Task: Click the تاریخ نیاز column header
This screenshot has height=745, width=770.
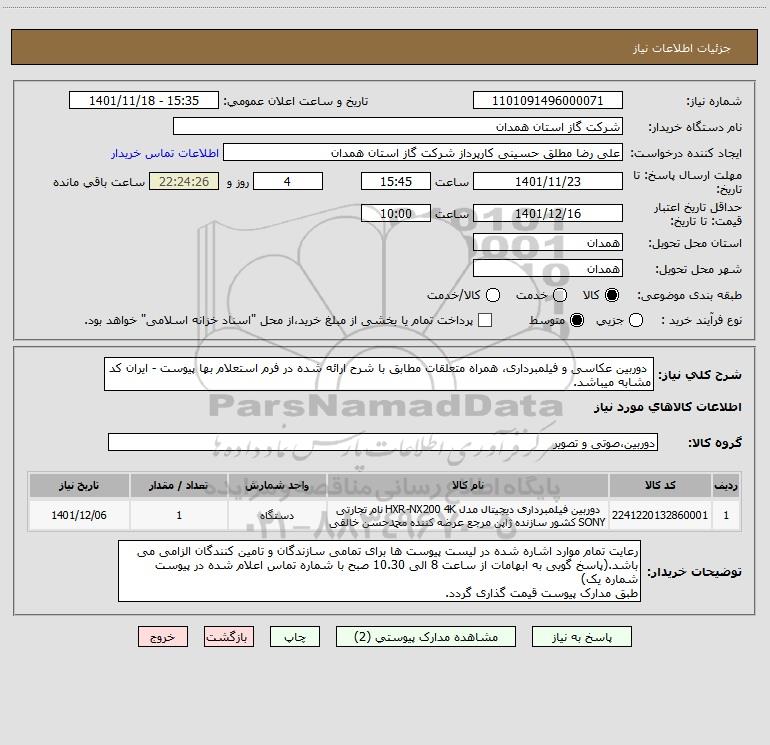Action: click(79, 485)
